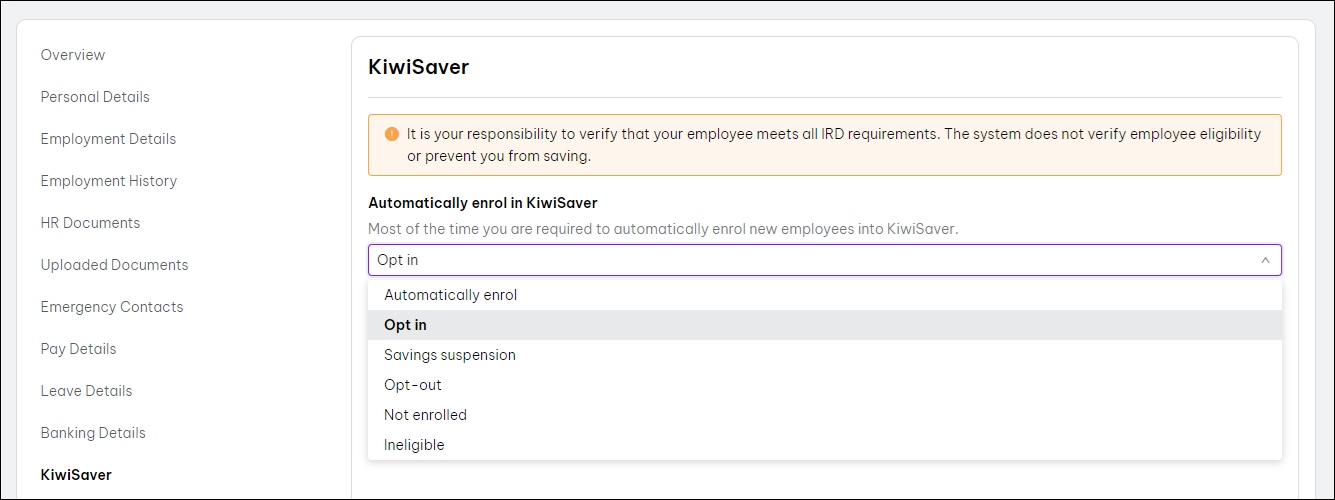Show Leave Details page
Viewport: 1335px width, 500px height.
point(86,391)
